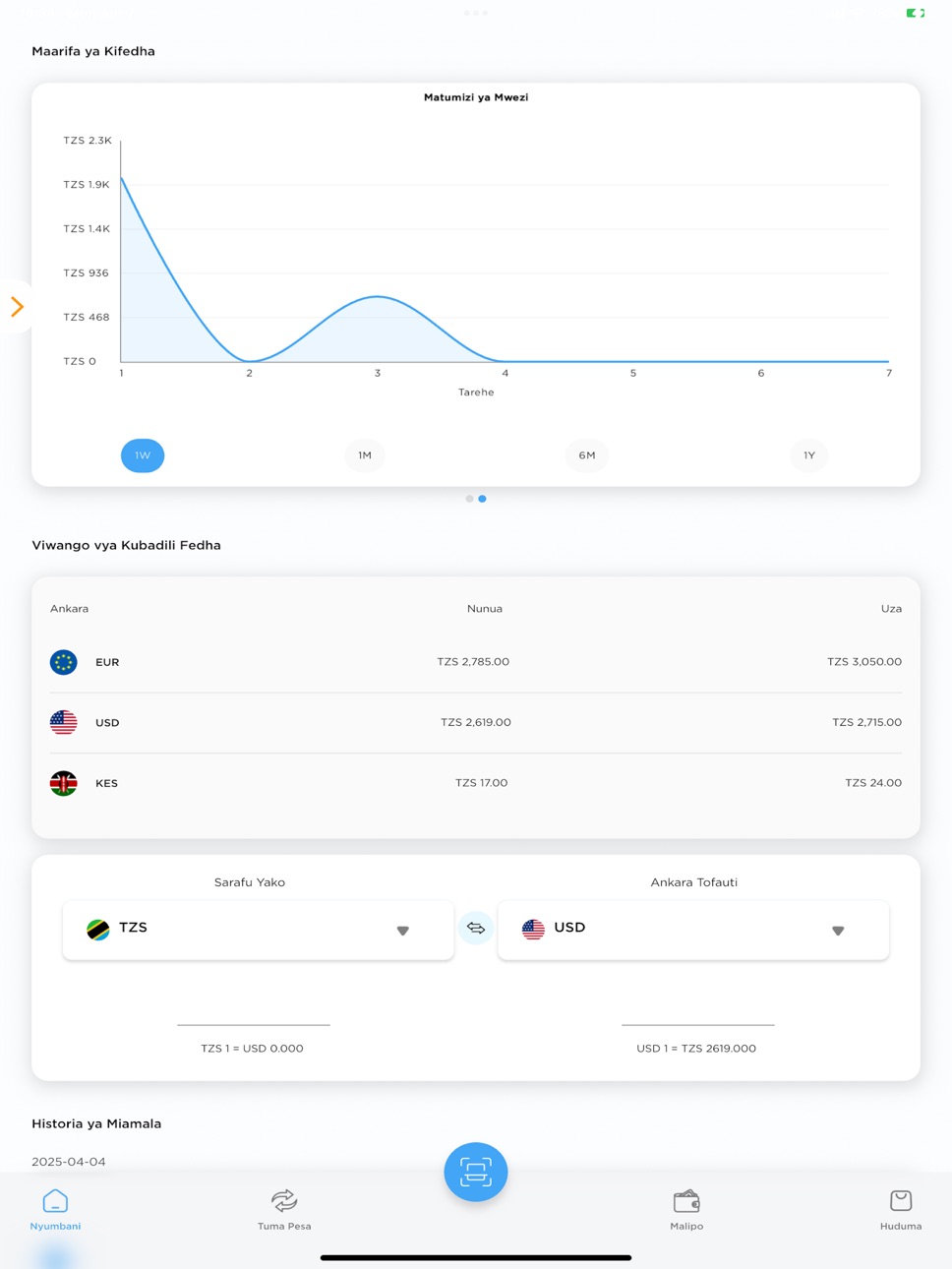
Task: Tap the KES Kenya flag icon
Action: pyautogui.click(x=64, y=783)
